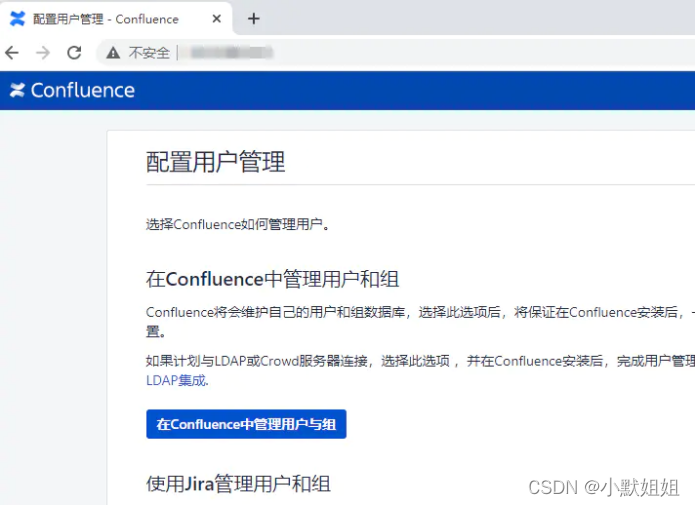Open the LDAP集成 link
The image size is (695, 506).
point(177,380)
